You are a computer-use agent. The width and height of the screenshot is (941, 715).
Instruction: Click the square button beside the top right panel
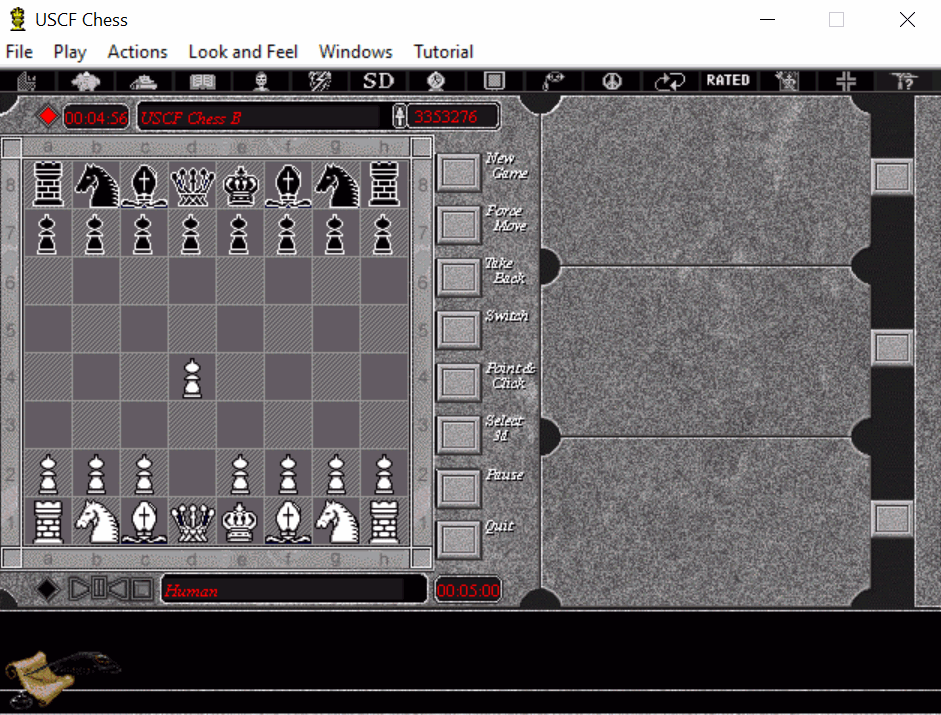click(892, 177)
